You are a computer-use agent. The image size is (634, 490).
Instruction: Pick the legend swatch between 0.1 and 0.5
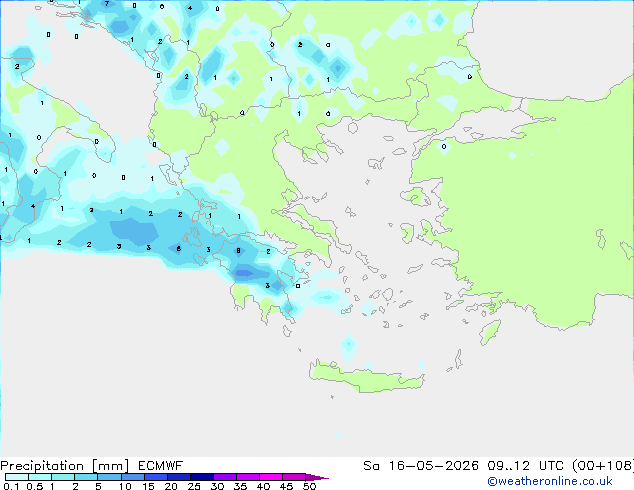[17, 477]
